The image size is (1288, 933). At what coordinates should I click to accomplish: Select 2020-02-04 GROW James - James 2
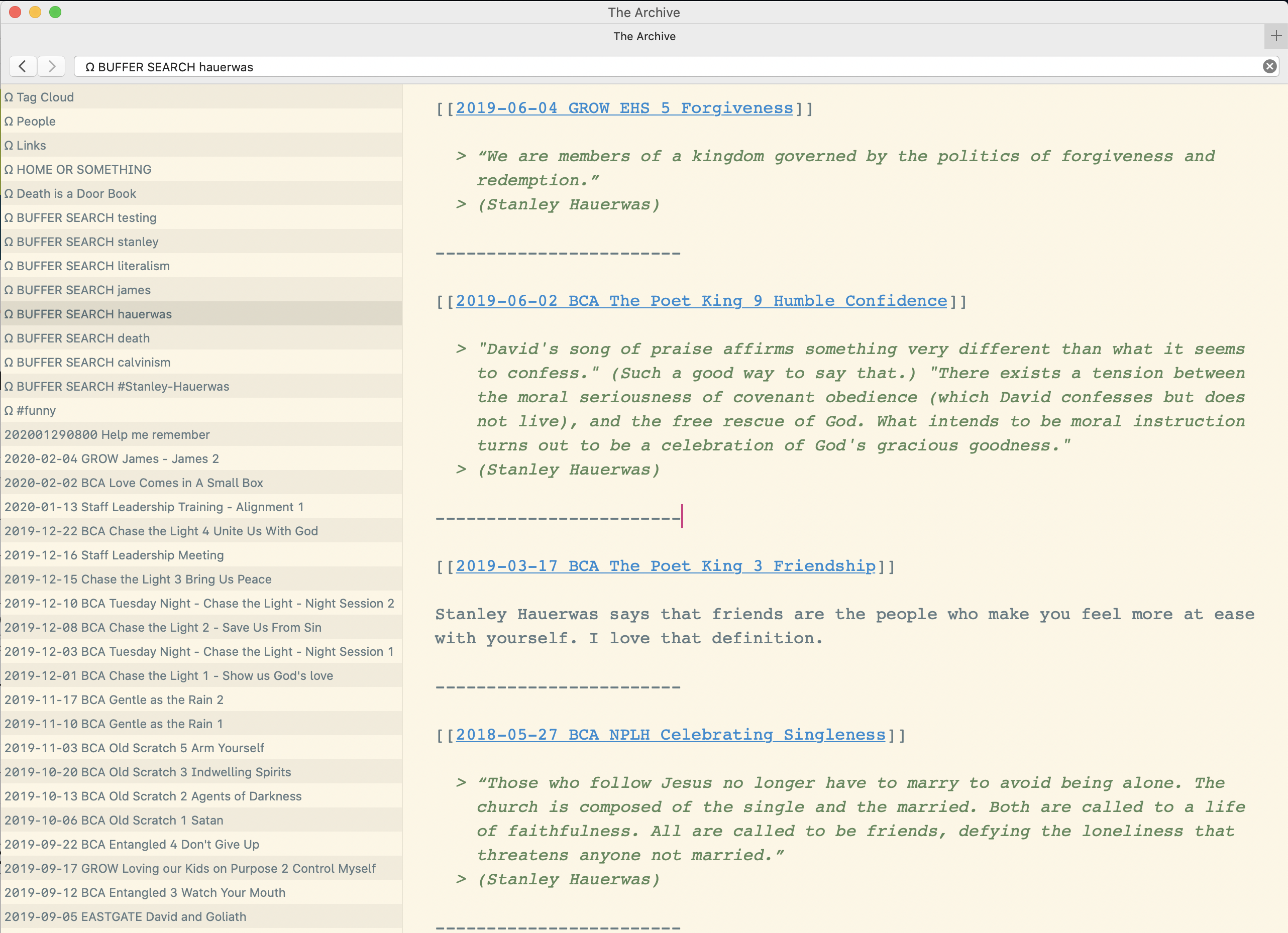[201, 458]
